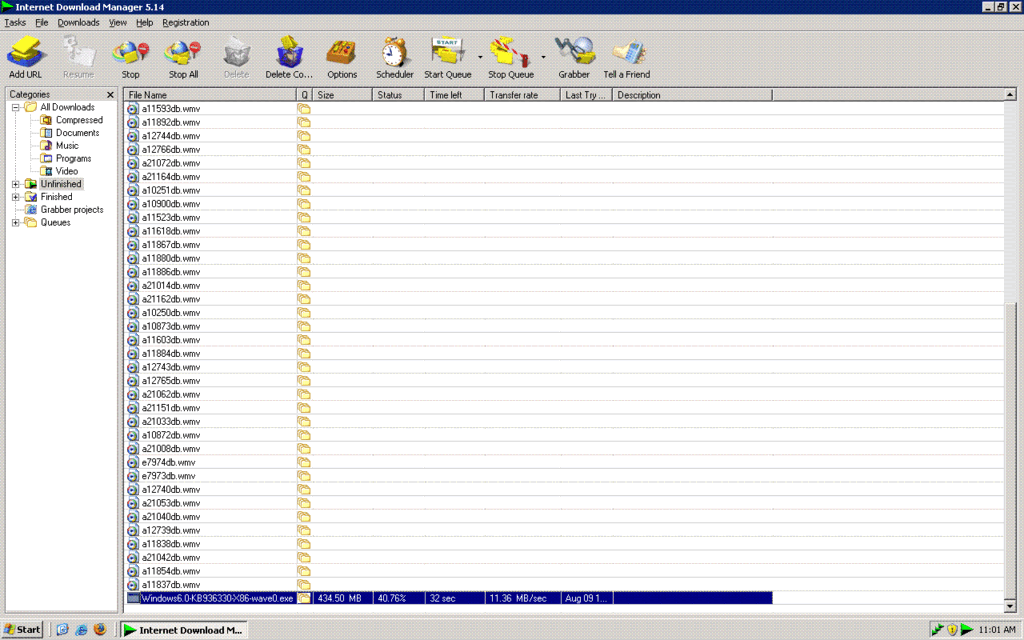Click the Delete Completed toolbar icon
This screenshot has width=1024, height=640.
[289, 52]
